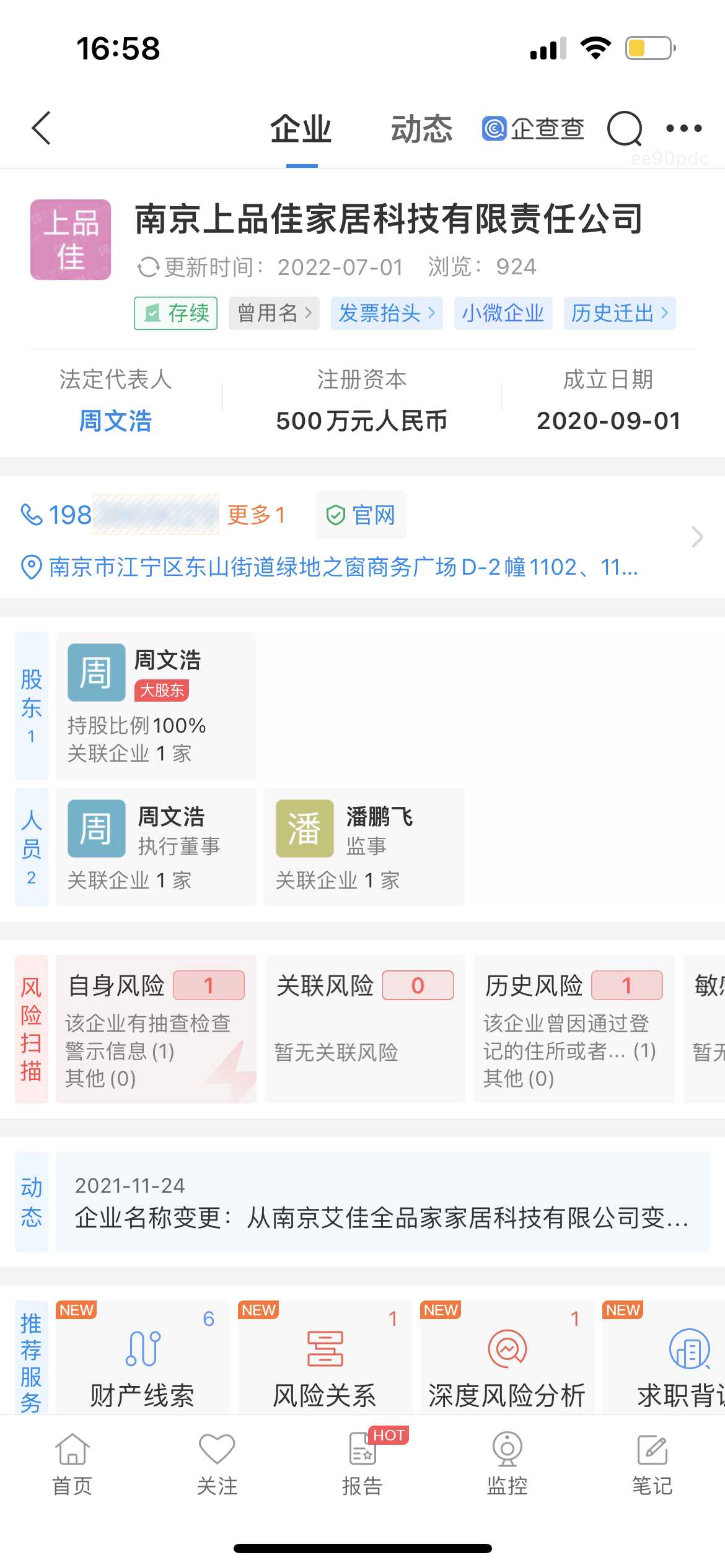Image resolution: width=725 pixels, height=1568 pixels.
Task: Tap the back arrow icon
Action: tap(42, 128)
